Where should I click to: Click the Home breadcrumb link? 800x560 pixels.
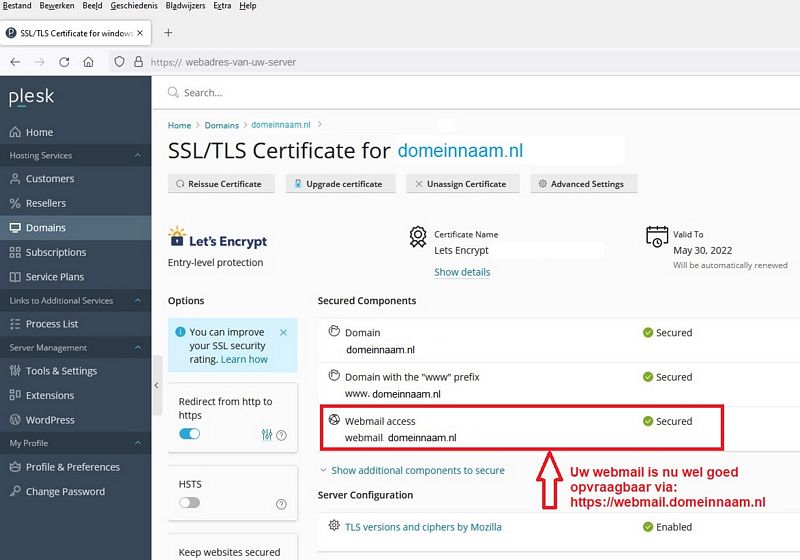point(179,125)
